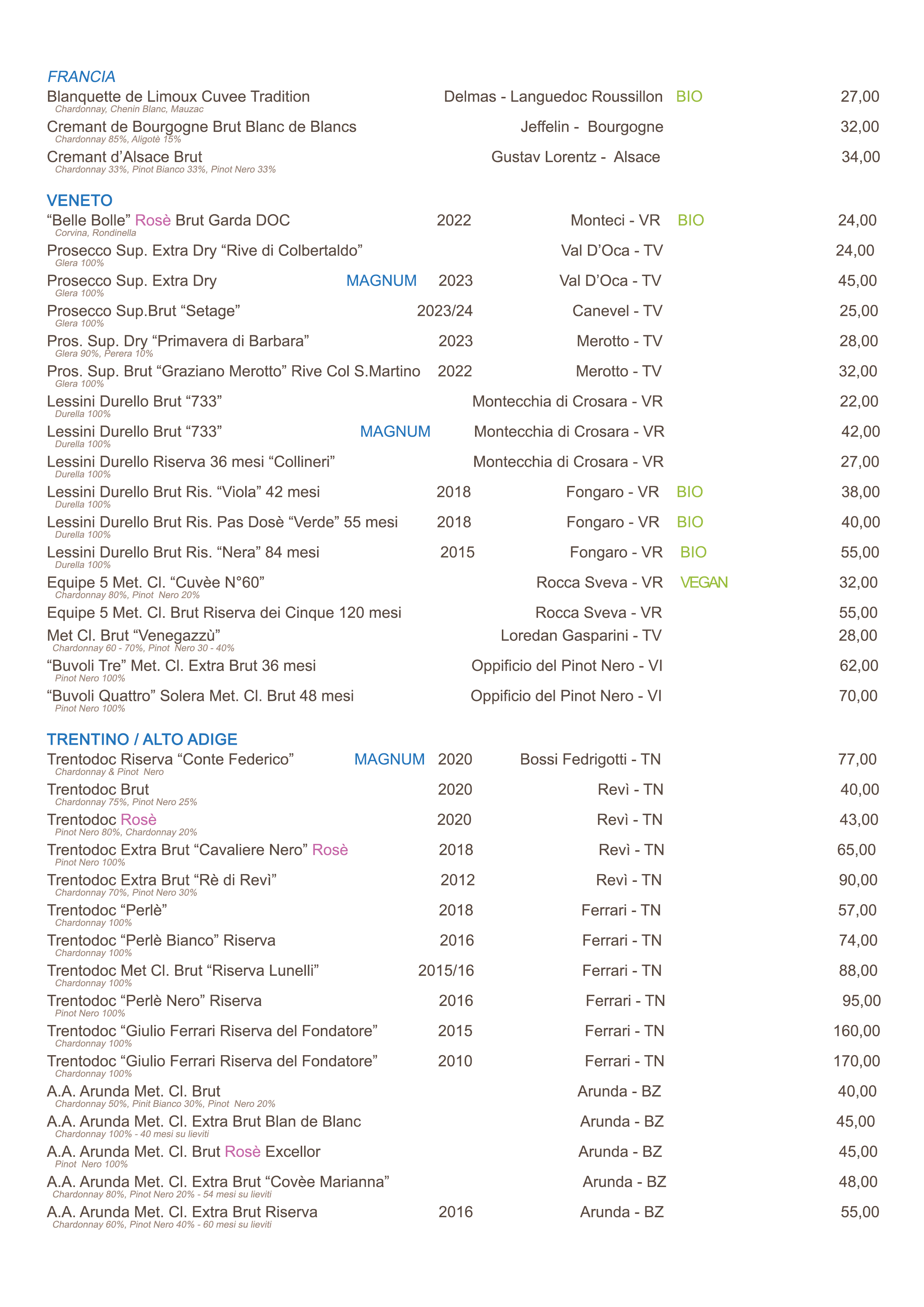Click the 170,00 price for Giulio Ferrari 2010
The image size is (924, 1307).
coord(857,1061)
